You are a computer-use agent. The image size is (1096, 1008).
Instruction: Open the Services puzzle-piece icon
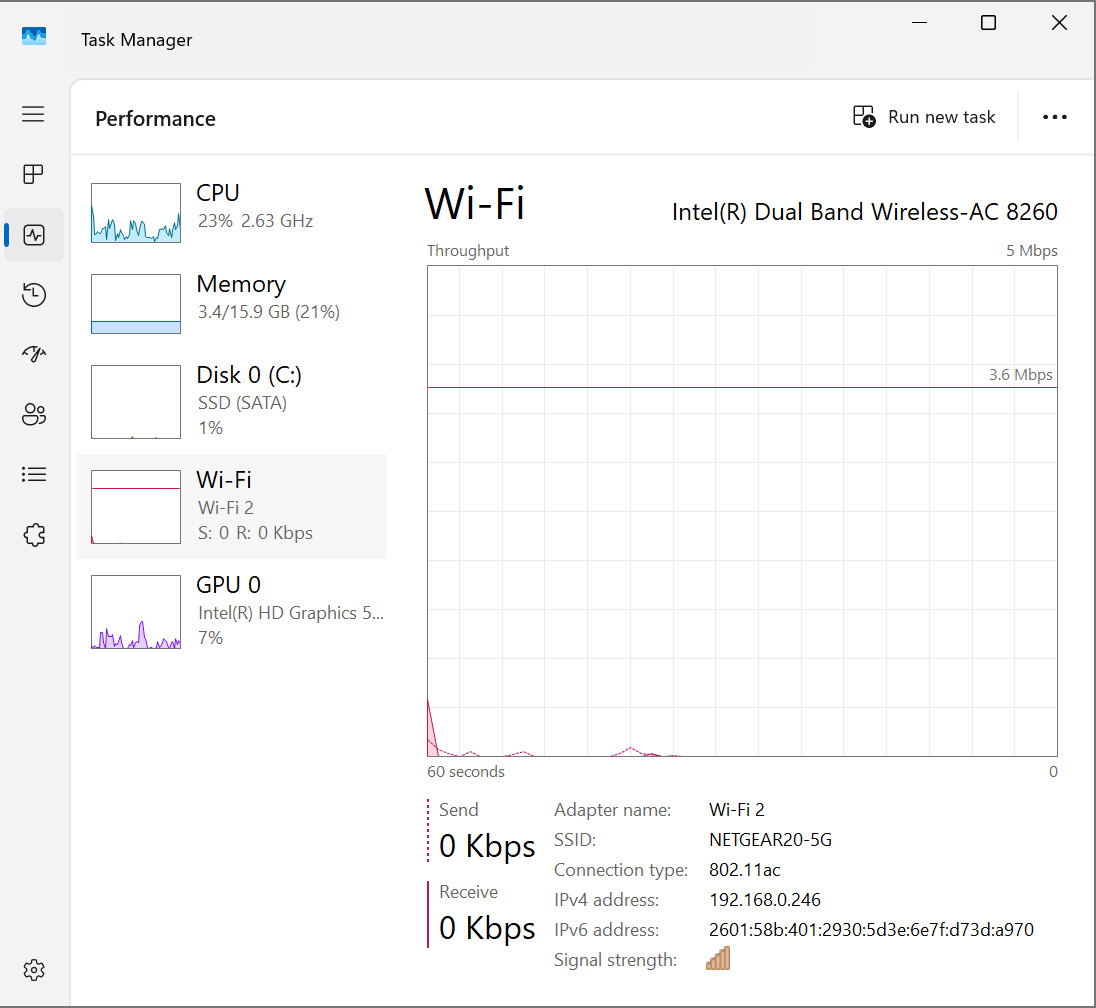click(x=34, y=535)
